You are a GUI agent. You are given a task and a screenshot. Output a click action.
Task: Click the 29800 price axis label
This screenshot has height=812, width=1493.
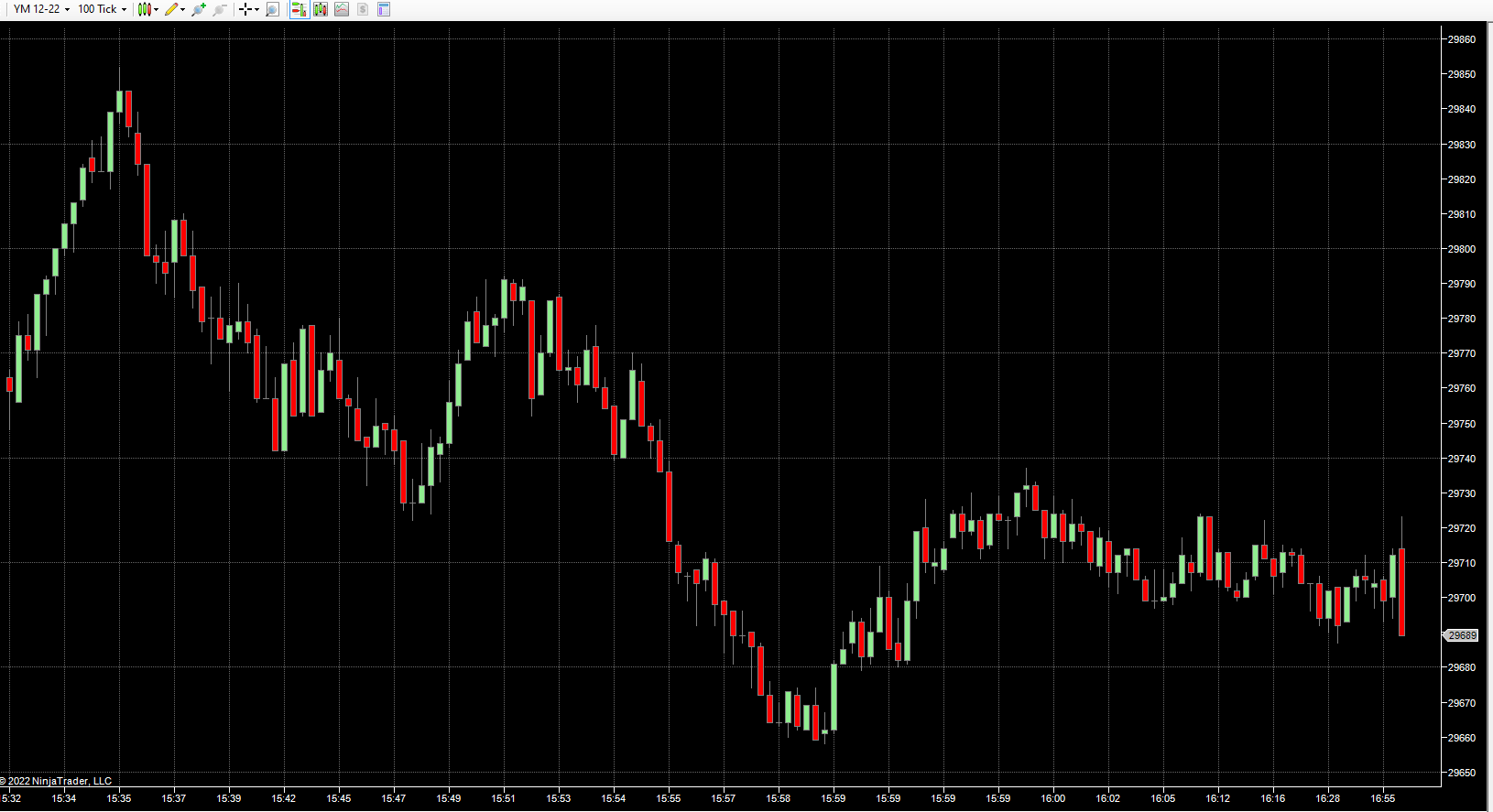point(1461,249)
